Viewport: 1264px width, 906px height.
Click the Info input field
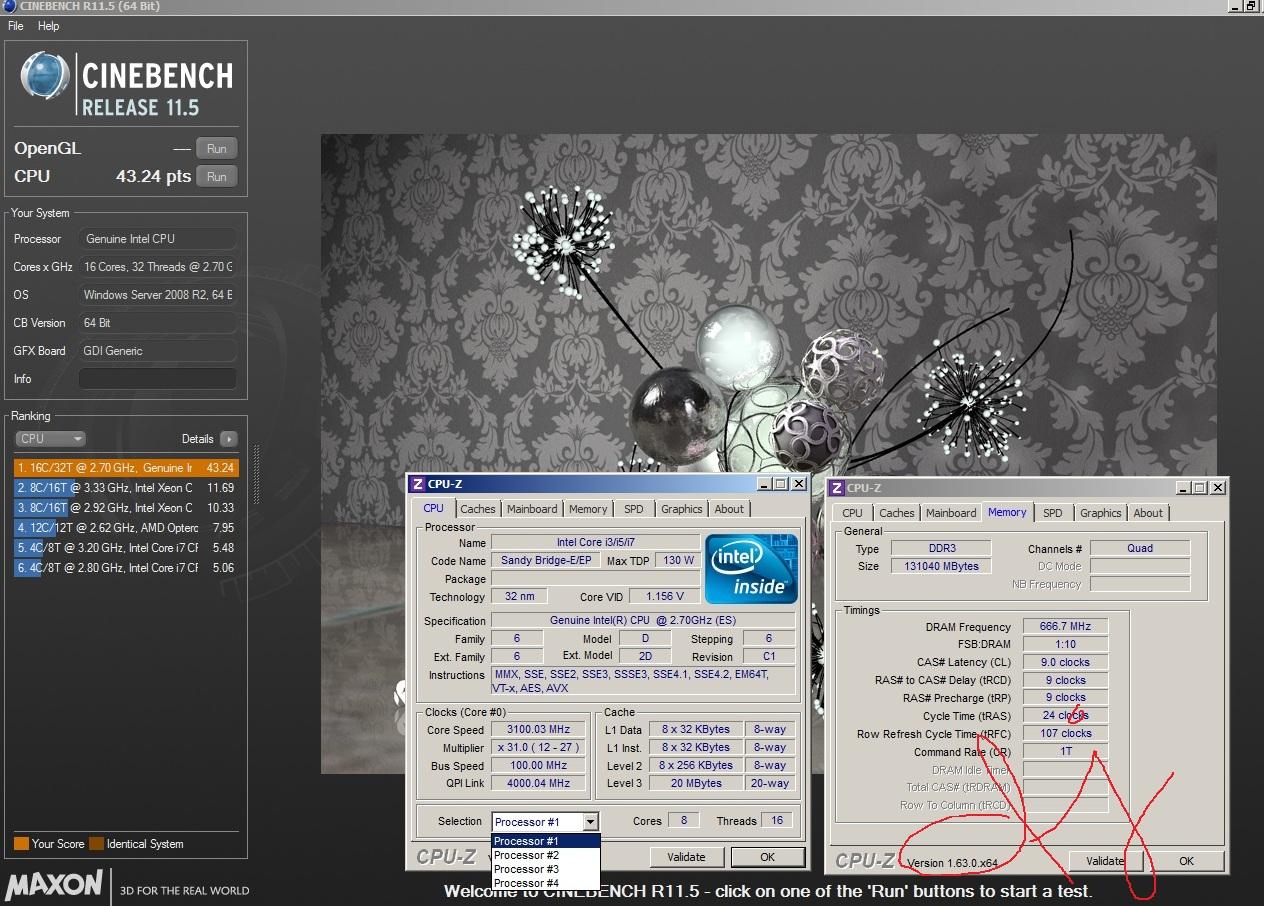tap(157, 379)
